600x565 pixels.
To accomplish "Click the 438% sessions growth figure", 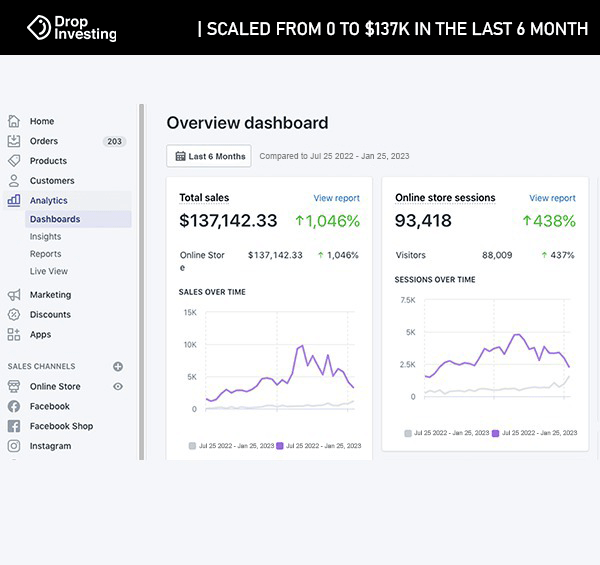I will point(549,221).
